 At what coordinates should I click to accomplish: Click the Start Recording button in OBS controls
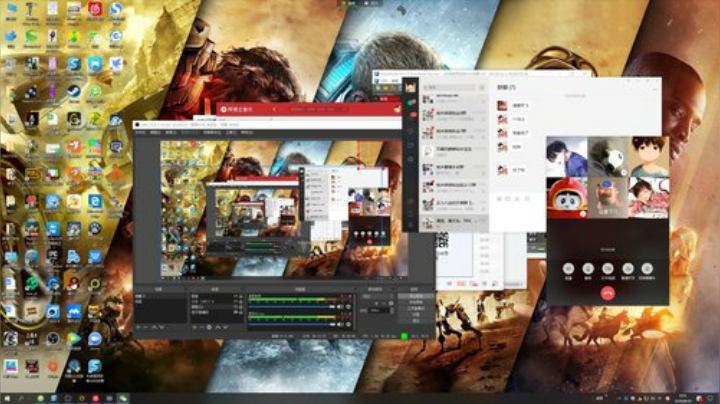click(x=415, y=303)
